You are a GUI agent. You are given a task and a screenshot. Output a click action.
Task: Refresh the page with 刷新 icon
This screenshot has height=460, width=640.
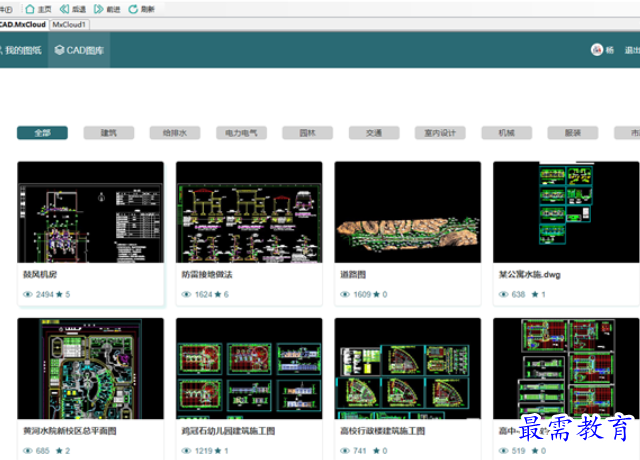tap(133, 9)
